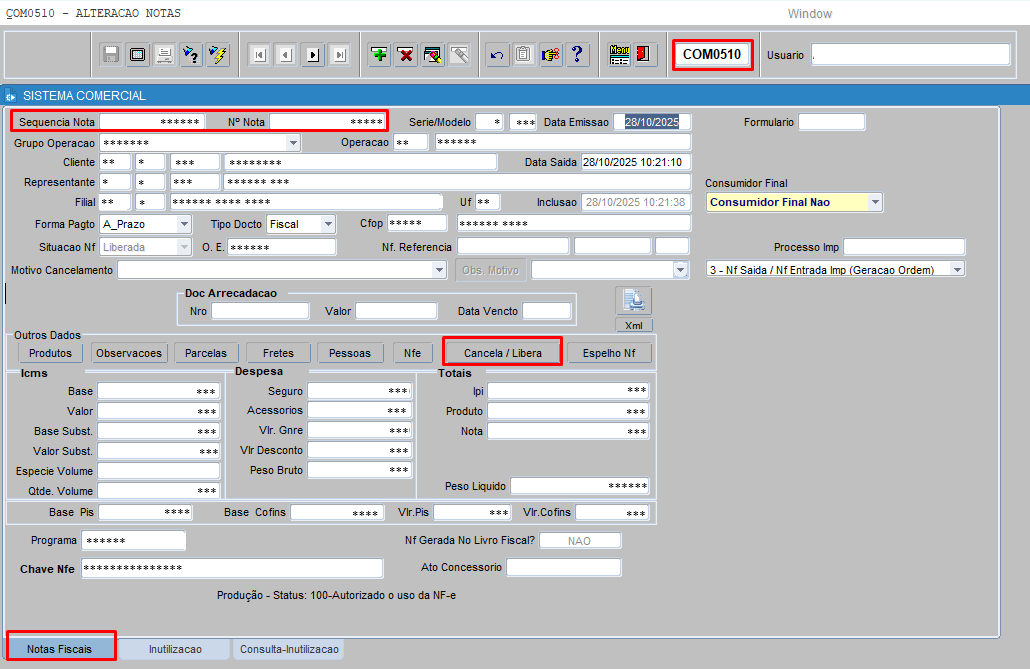Open help with question mark icon
Image resolution: width=1030 pixels, height=669 pixels.
coord(576,54)
